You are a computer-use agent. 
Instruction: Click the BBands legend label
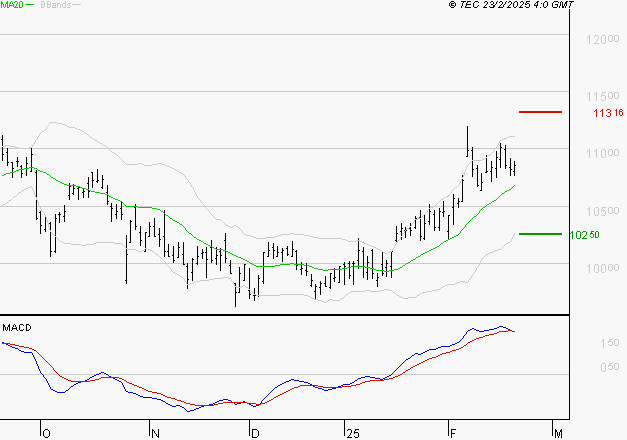click(56, 5)
